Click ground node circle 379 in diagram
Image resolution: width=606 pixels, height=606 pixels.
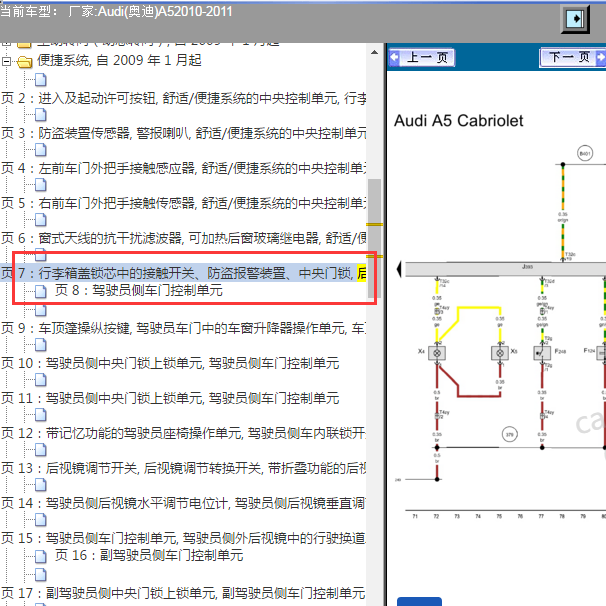[x=510, y=434]
